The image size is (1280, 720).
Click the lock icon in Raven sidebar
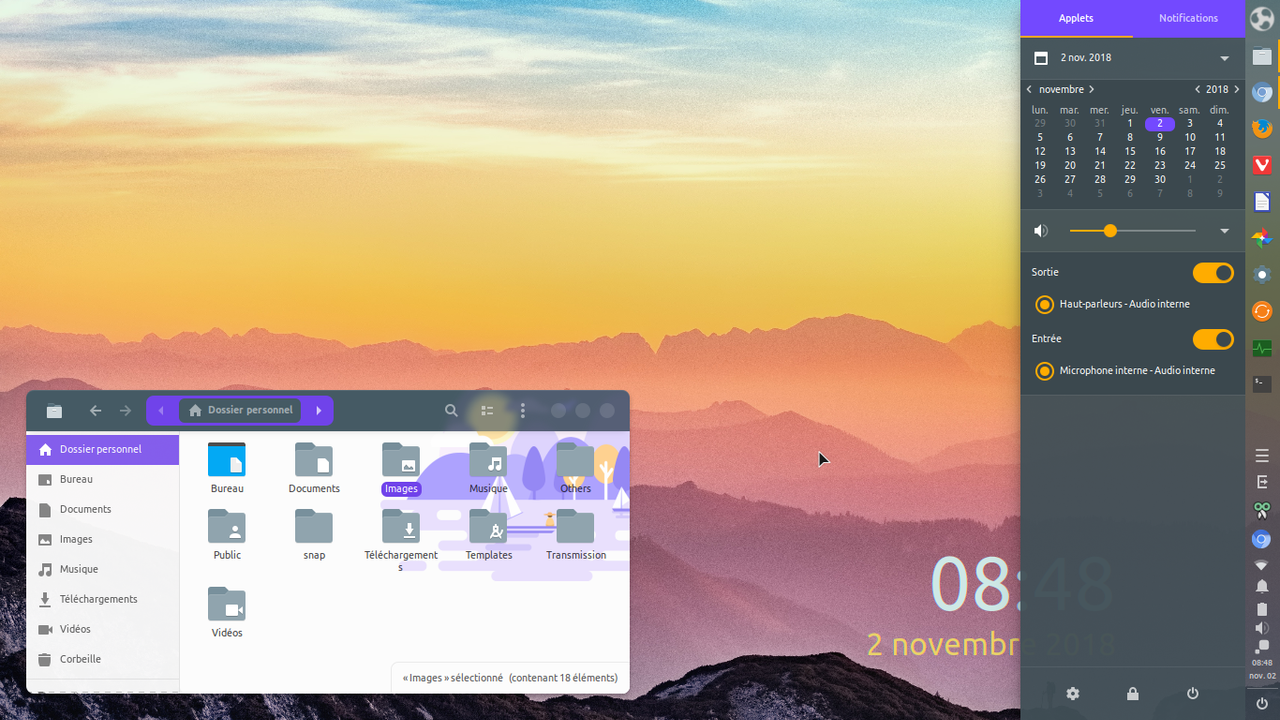pyautogui.click(x=1133, y=693)
